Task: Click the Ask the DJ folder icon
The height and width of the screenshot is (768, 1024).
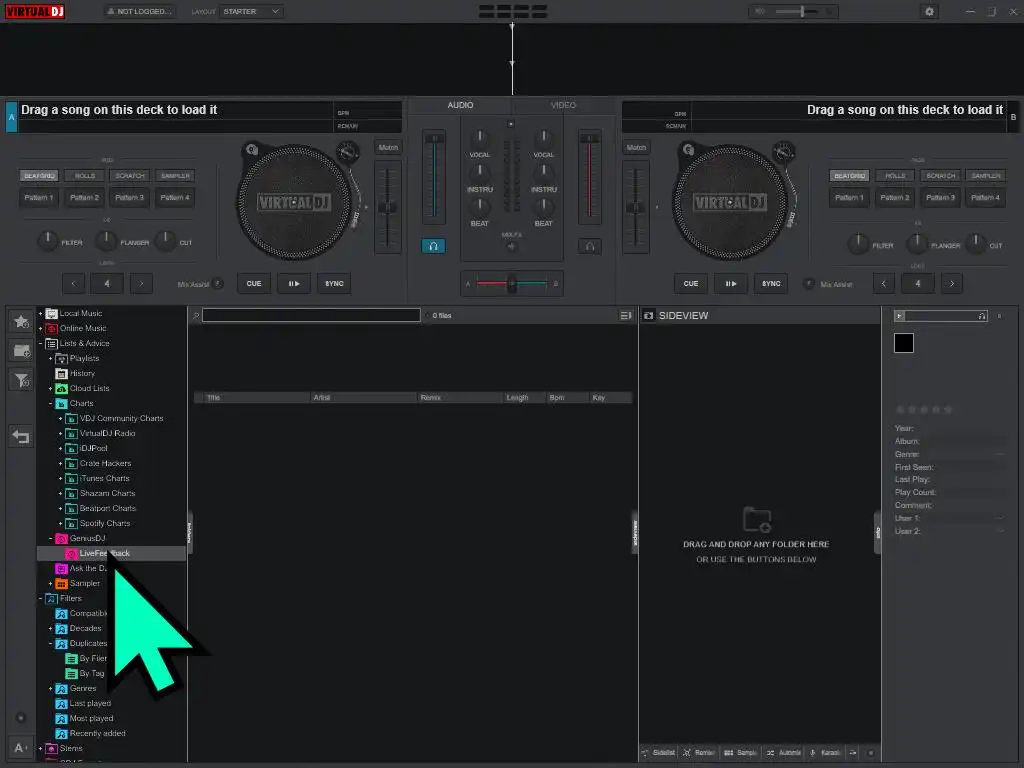Action: [x=61, y=569]
